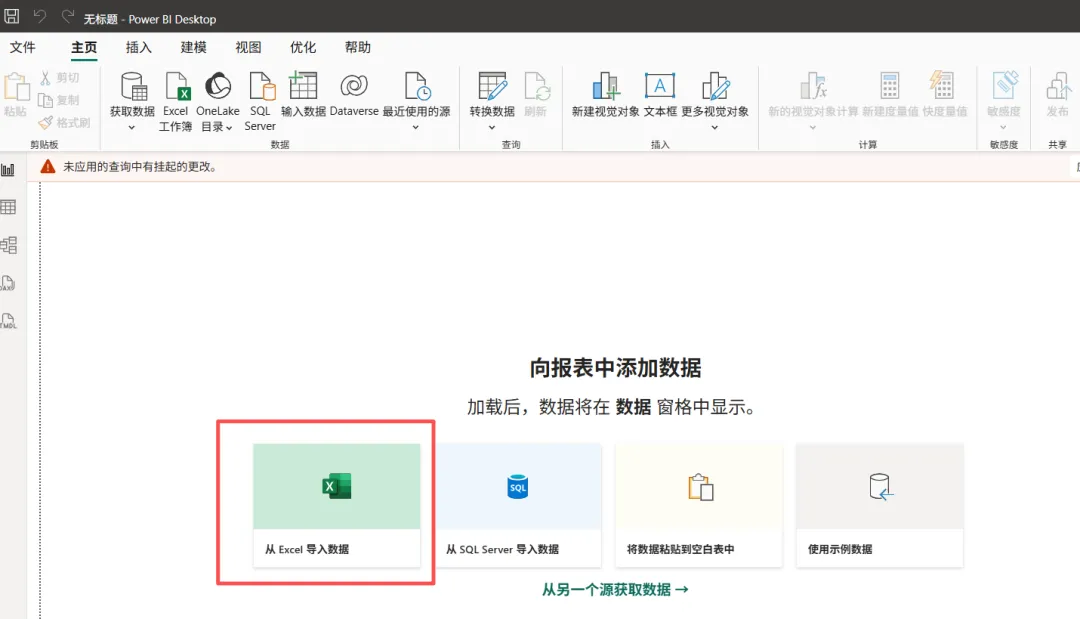Expand the OneLake 目录 dropdown chevron
The image size is (1080, 619).
pyautogui.click(x=229, y=127)
